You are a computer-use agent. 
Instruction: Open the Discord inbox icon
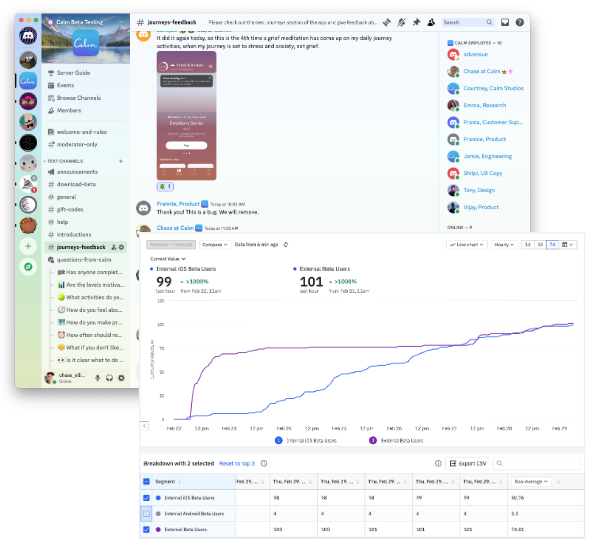click(505, 22)
